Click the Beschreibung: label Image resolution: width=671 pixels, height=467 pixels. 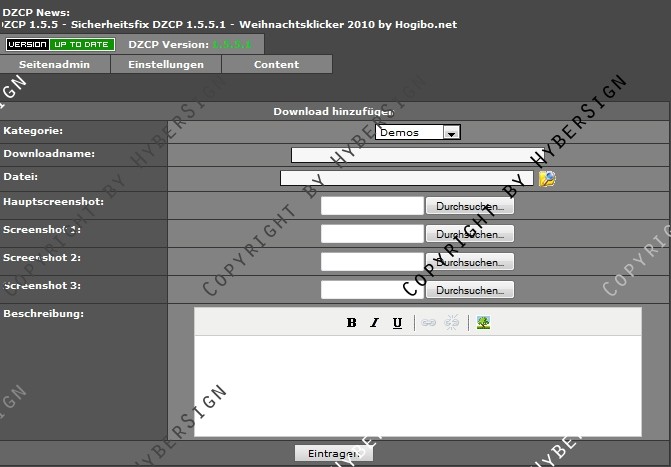click(x=44, y=314)
